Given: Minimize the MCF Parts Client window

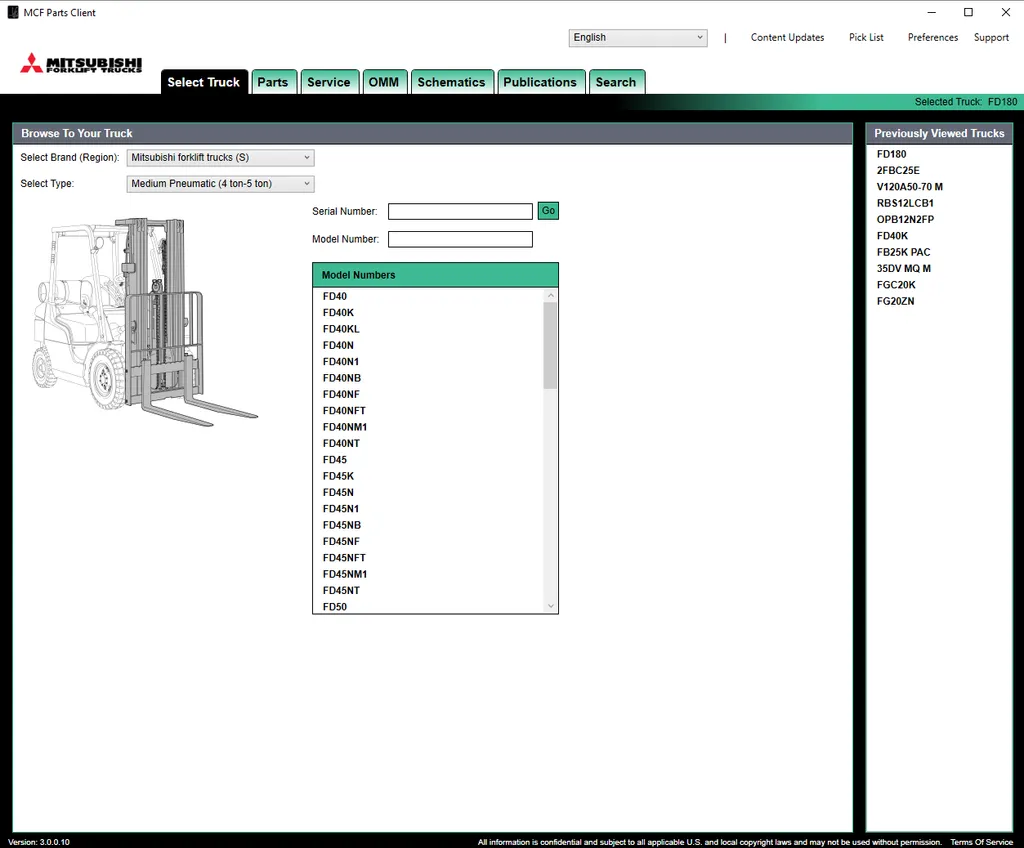Looking at the screenshot, I should 932,12.
